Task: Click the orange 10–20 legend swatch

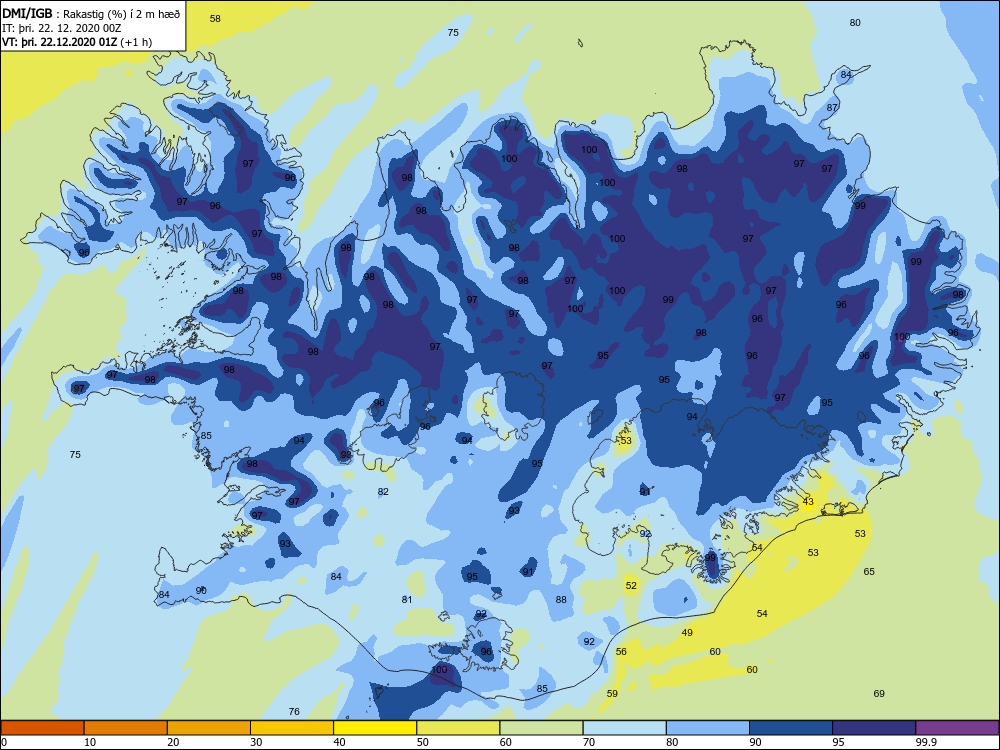Action: pos(126,728)
